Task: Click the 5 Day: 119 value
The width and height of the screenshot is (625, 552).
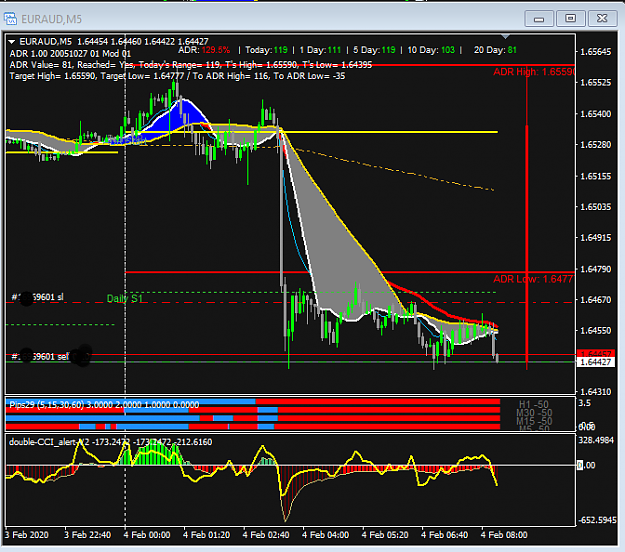Action: [x=374, y=50]
